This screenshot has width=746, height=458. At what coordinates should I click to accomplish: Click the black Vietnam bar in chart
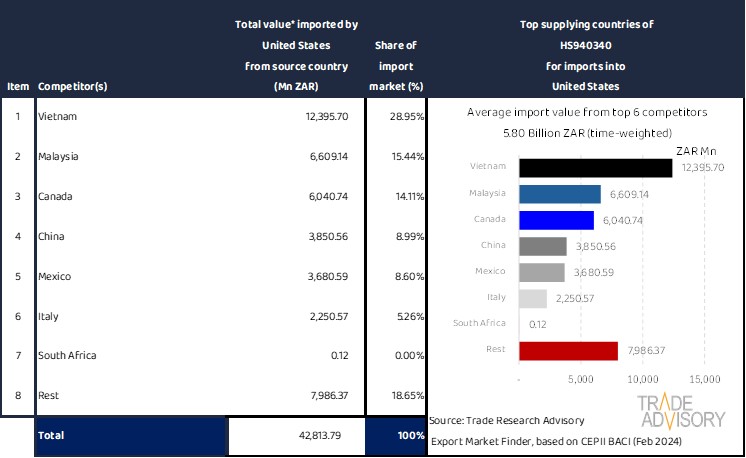(x=596, y=167)
